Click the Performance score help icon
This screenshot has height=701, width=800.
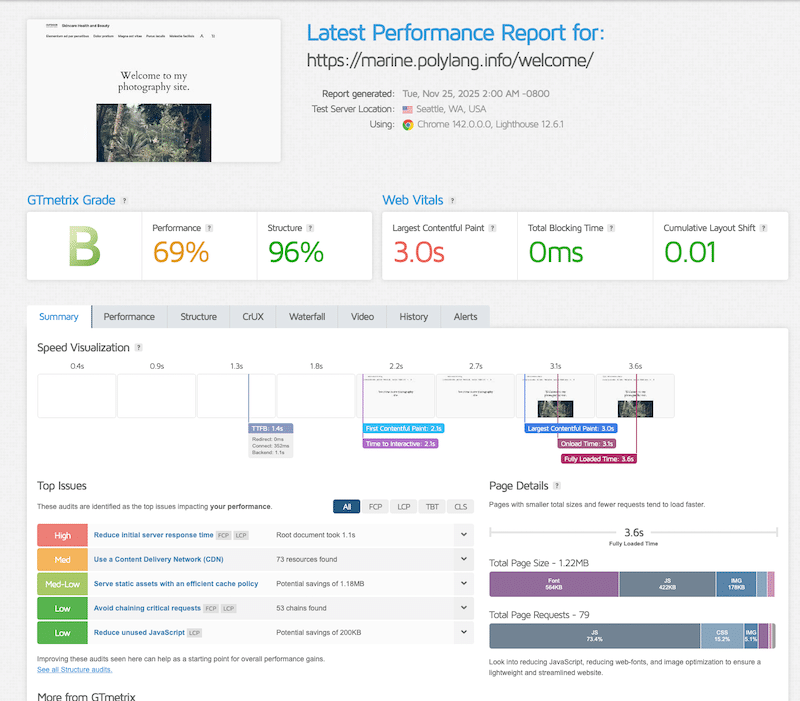[x=208, y=228]
